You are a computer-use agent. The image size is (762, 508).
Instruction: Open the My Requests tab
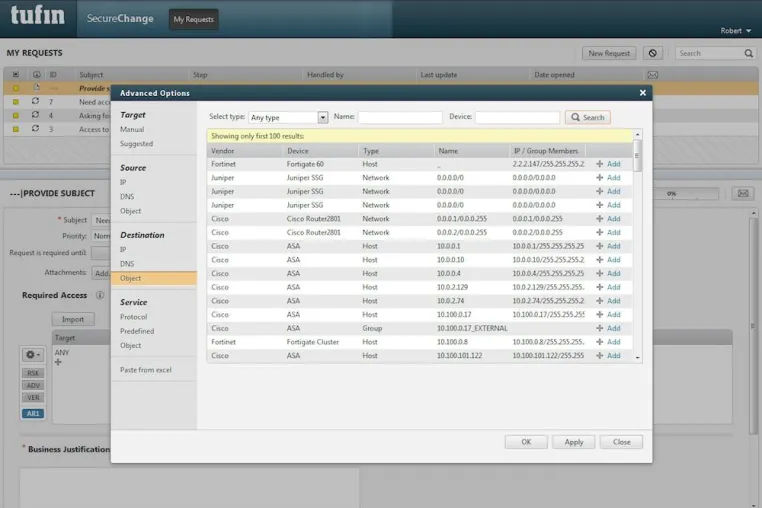point(193,19)
